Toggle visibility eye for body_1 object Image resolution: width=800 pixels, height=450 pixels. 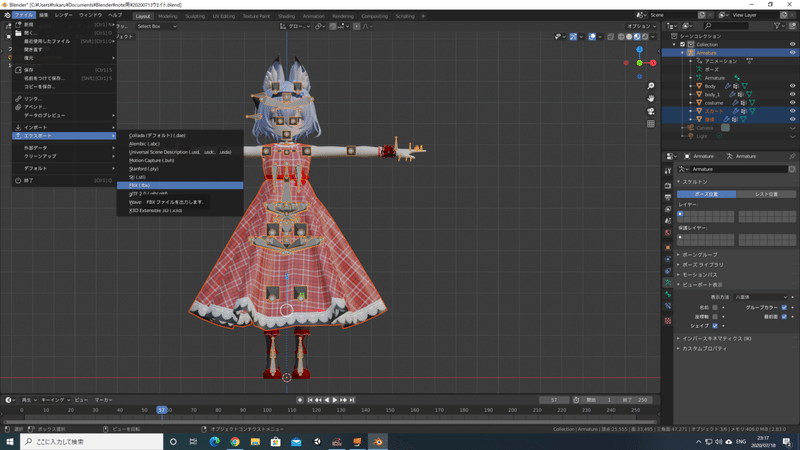point(792,94)
